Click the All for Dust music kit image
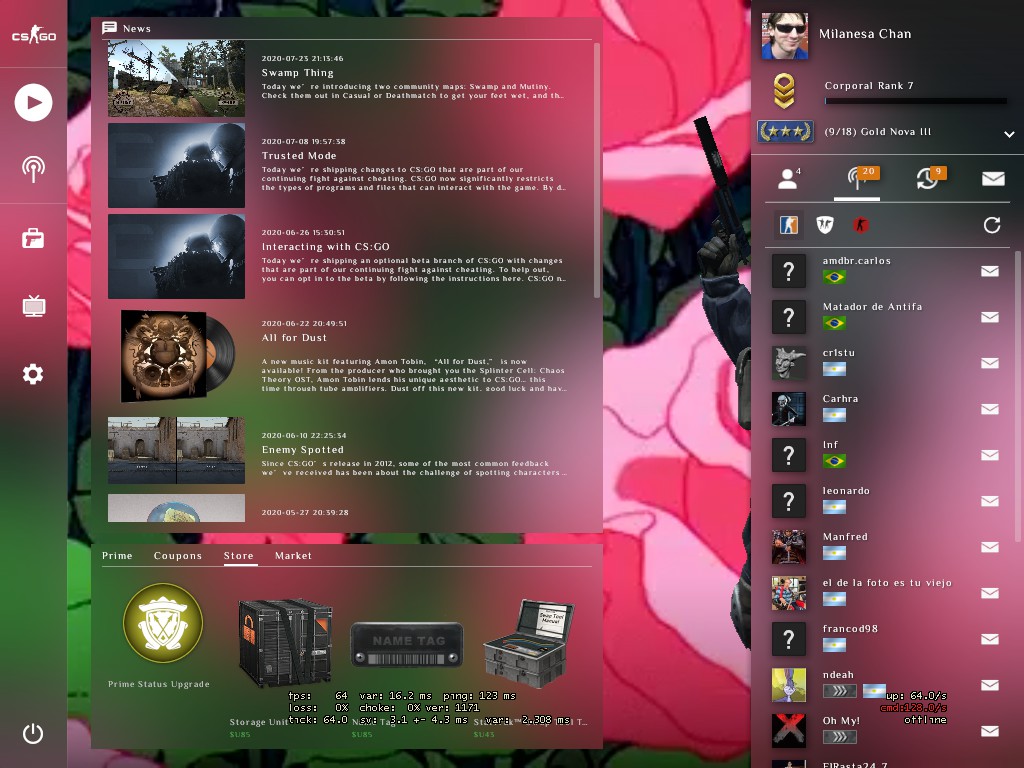This screenshot has height=768, width=1024. click(178, 356)
